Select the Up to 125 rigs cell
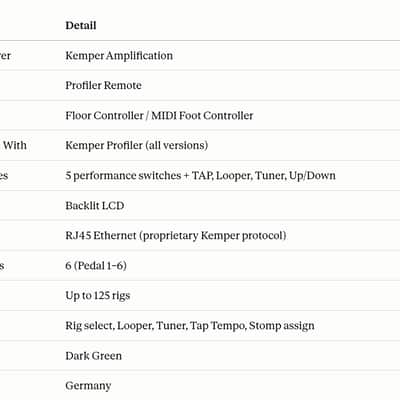The height and width of the screenshot is (400, 400). (98, 296)
